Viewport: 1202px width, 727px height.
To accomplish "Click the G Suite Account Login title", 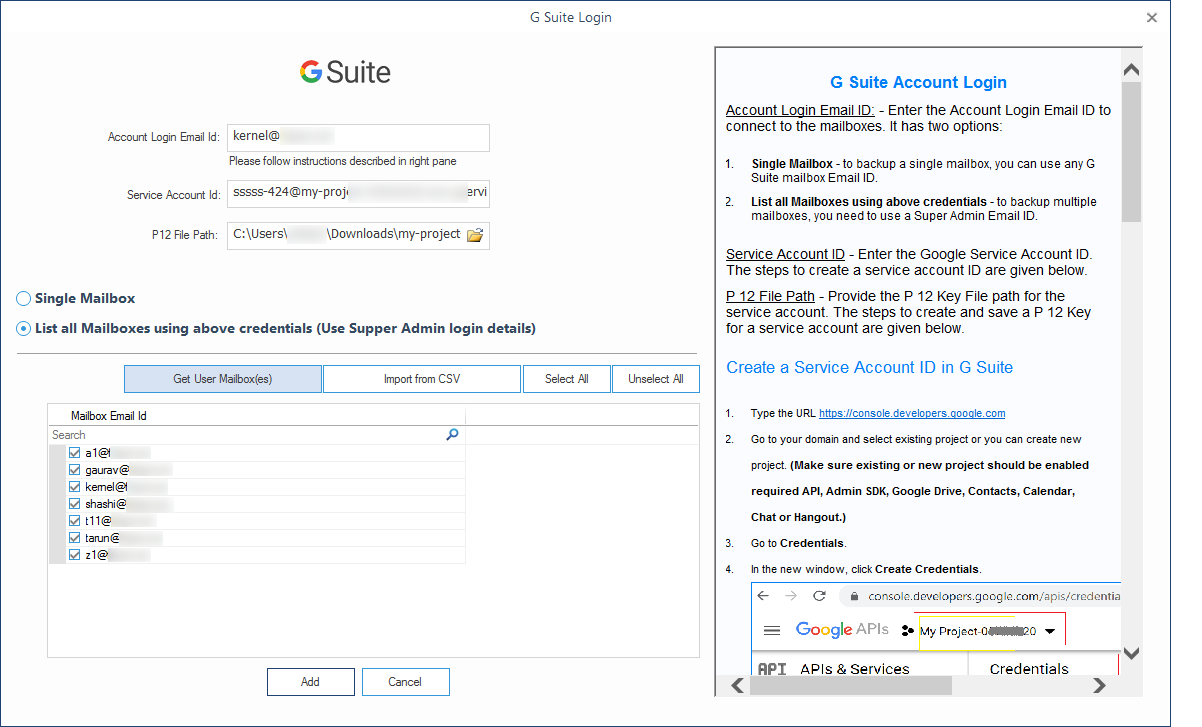I will (918, 83).
